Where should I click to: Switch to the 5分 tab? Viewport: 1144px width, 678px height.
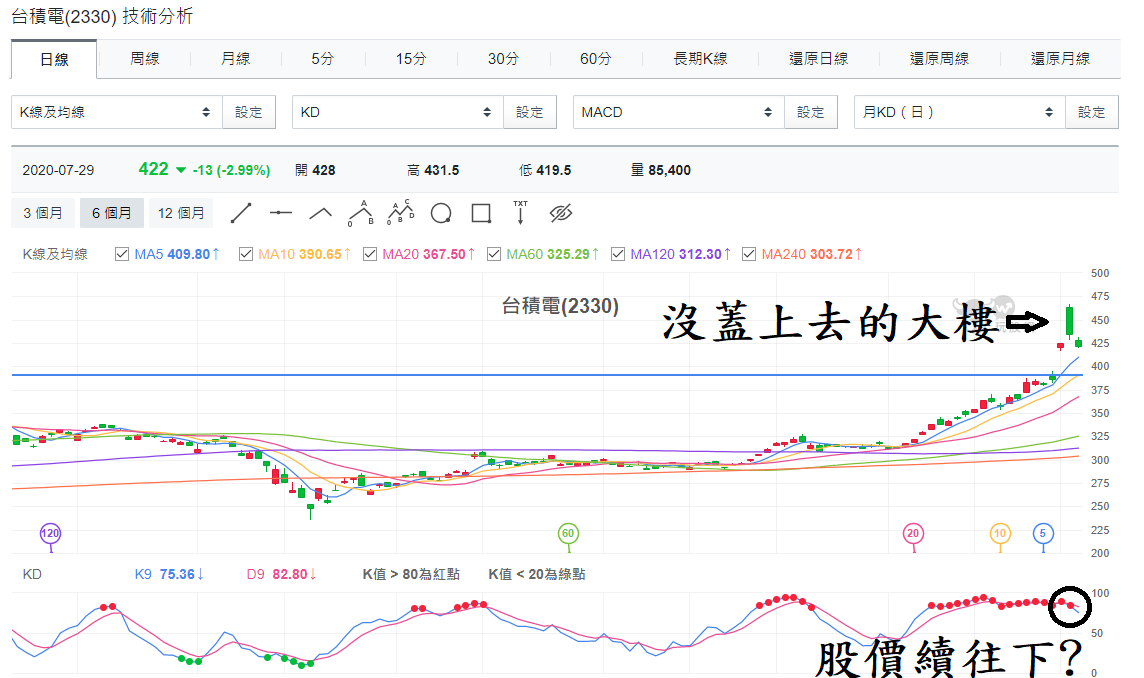[x=322, y=58]
